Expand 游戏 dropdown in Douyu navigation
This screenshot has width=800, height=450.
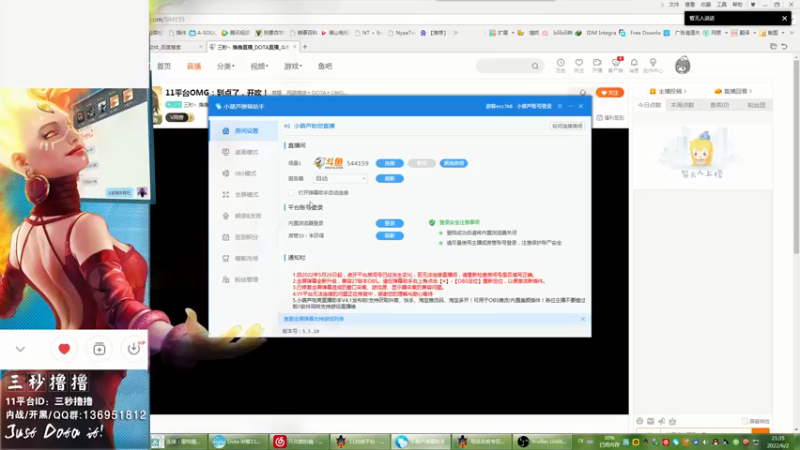pos(293,66)
